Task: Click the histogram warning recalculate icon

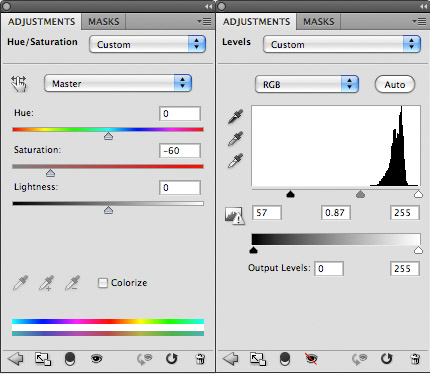Action: [234, 216]
